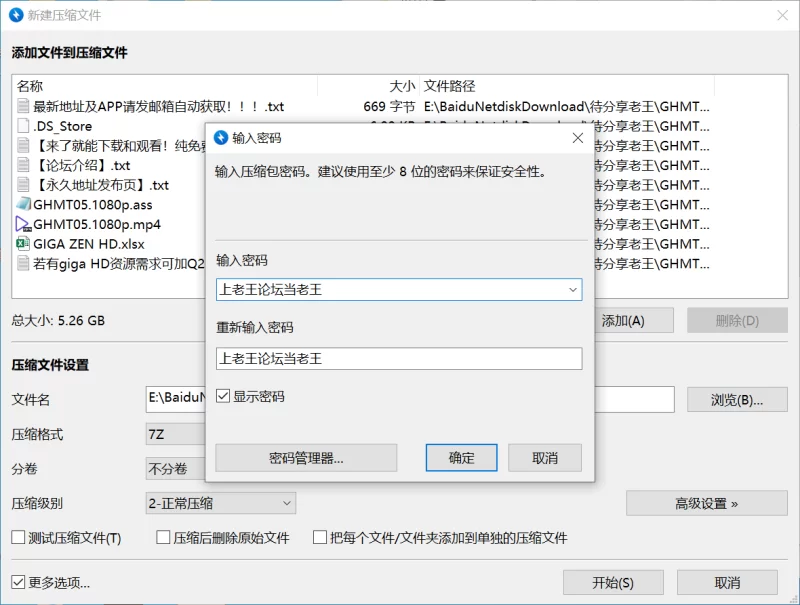Click 取消 in the password dialog

[545, 458]
